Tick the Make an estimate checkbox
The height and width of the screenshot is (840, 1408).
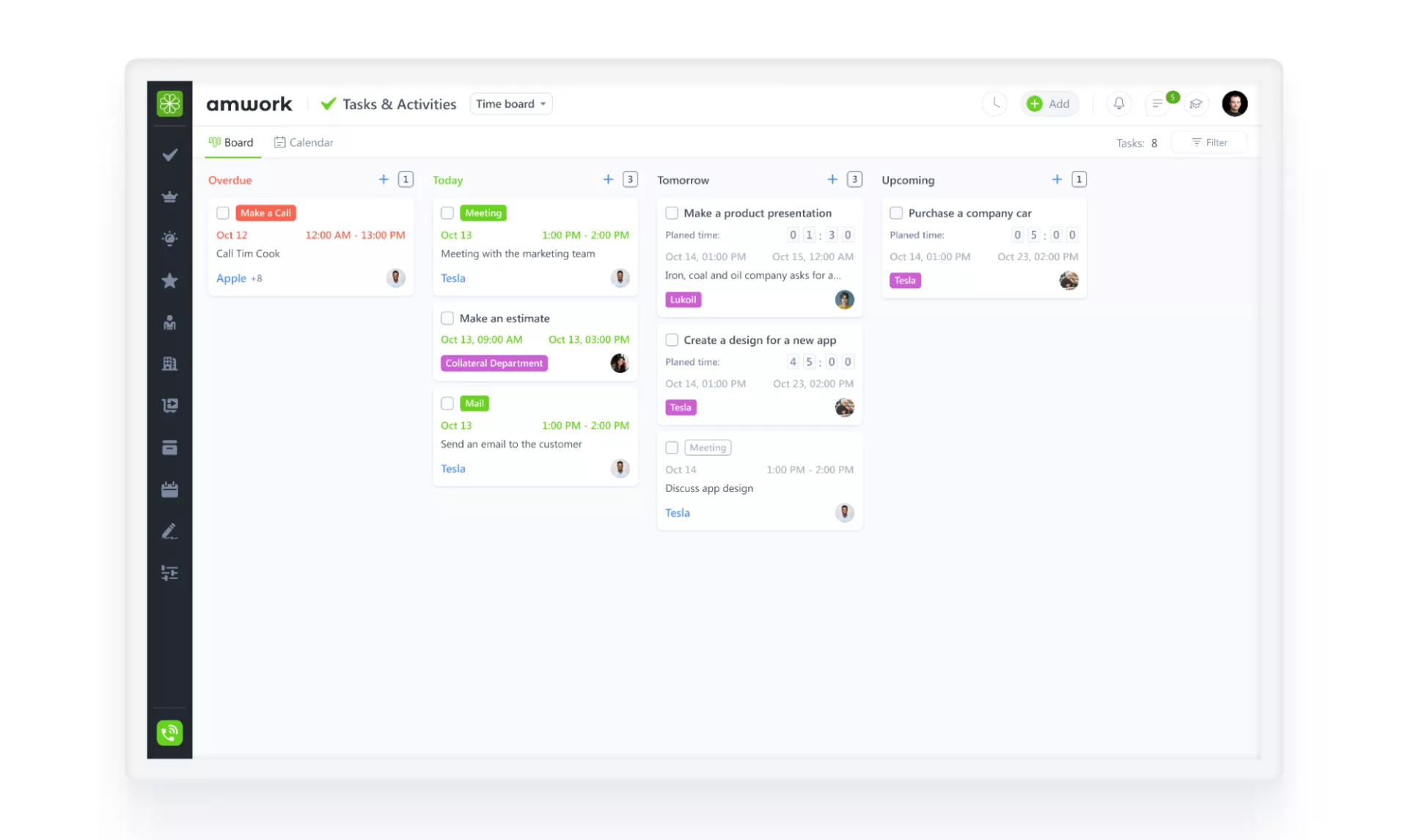tap(447, 318)
